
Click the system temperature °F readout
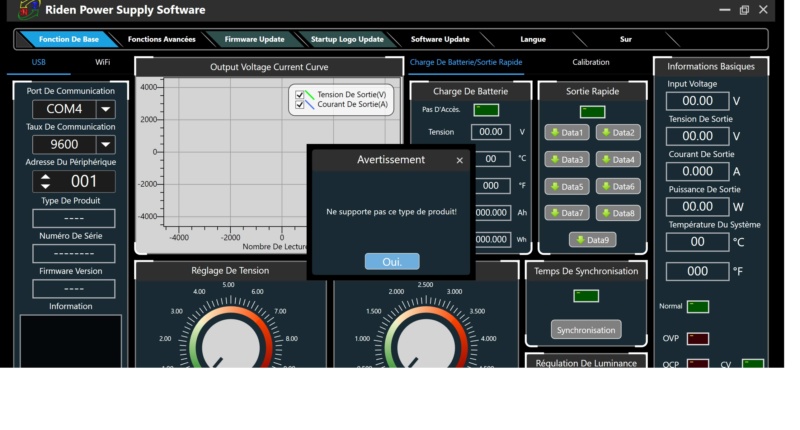point(697,271)
